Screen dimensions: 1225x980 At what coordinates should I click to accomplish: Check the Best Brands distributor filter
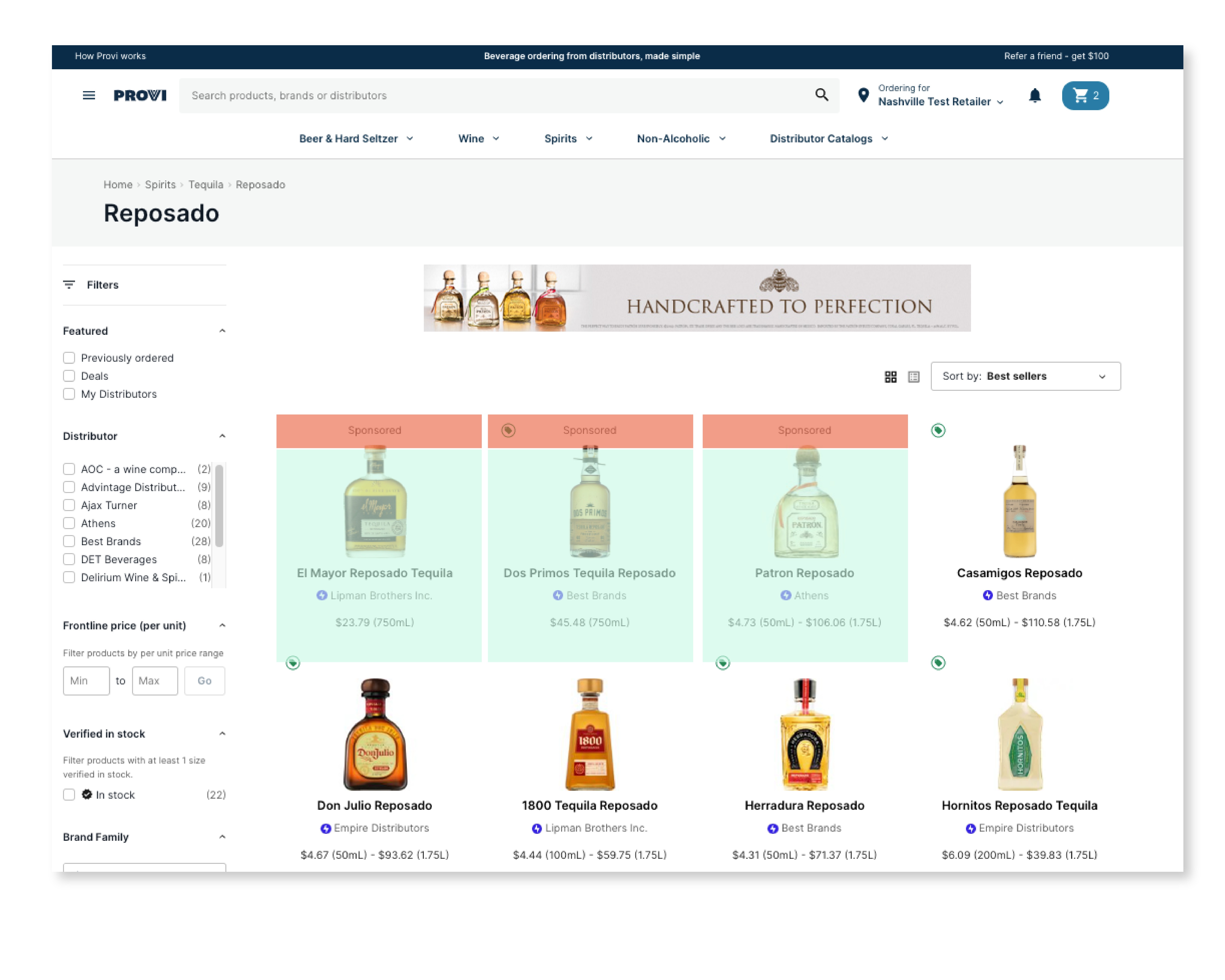69,541
